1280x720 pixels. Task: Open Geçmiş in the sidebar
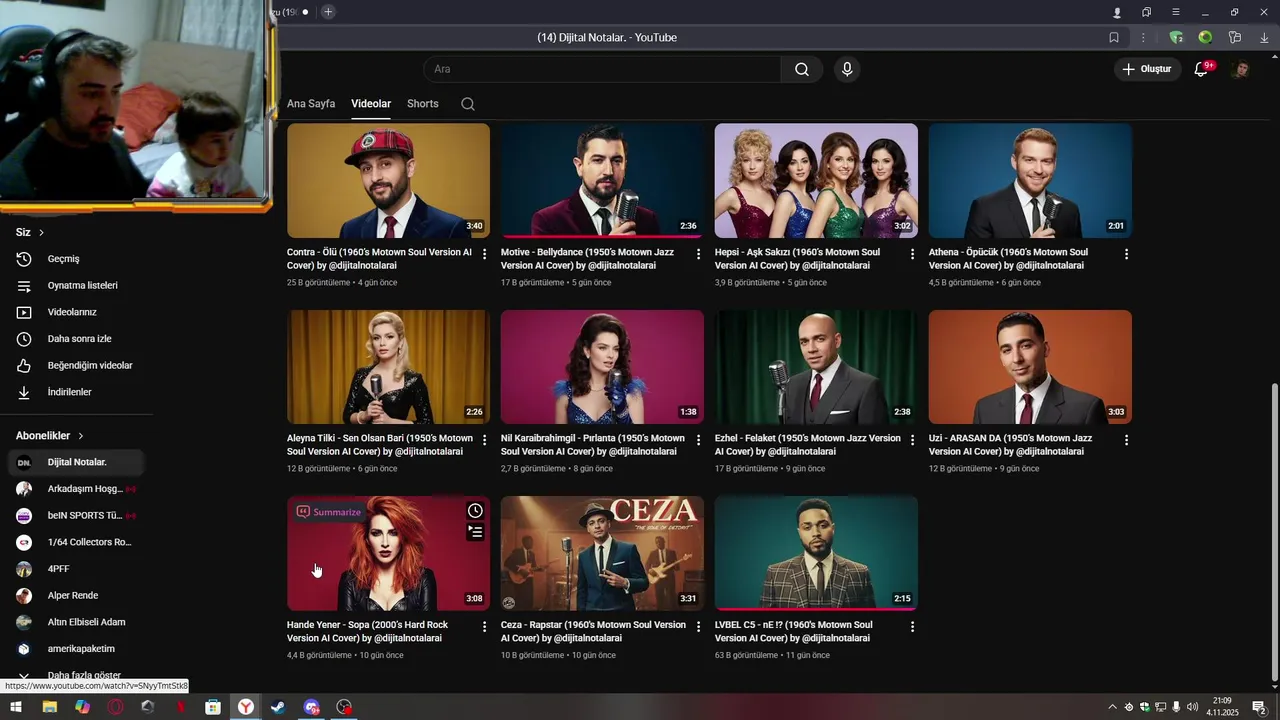tap(76, 259)
